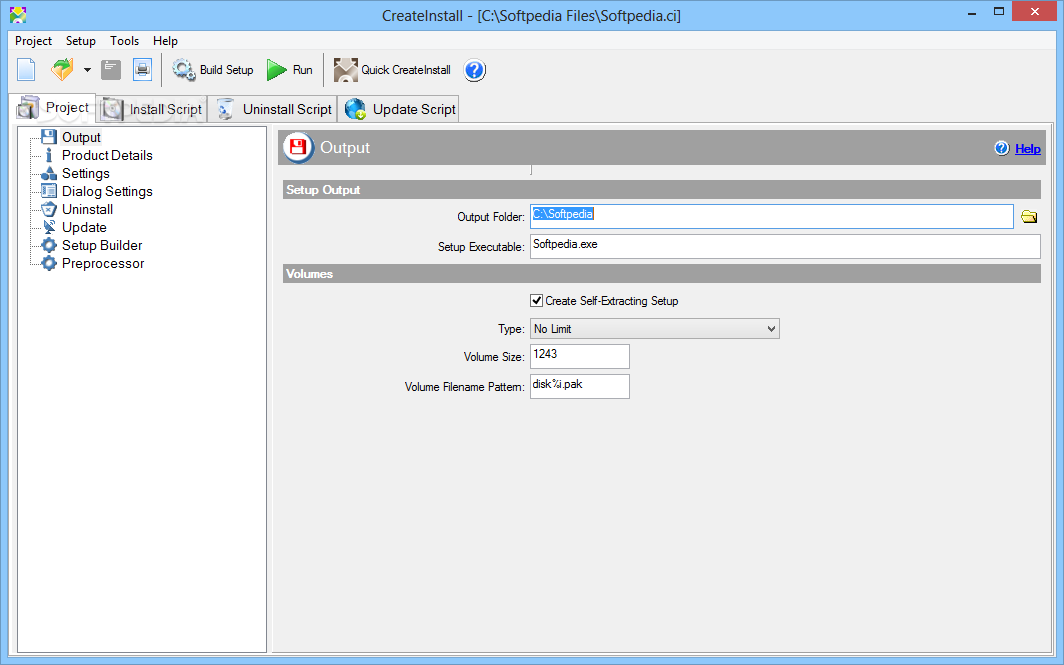The width and height of the screenshot is (1064, 665).
Task: Click the Product Details info icon
Action: coord(48,155)
